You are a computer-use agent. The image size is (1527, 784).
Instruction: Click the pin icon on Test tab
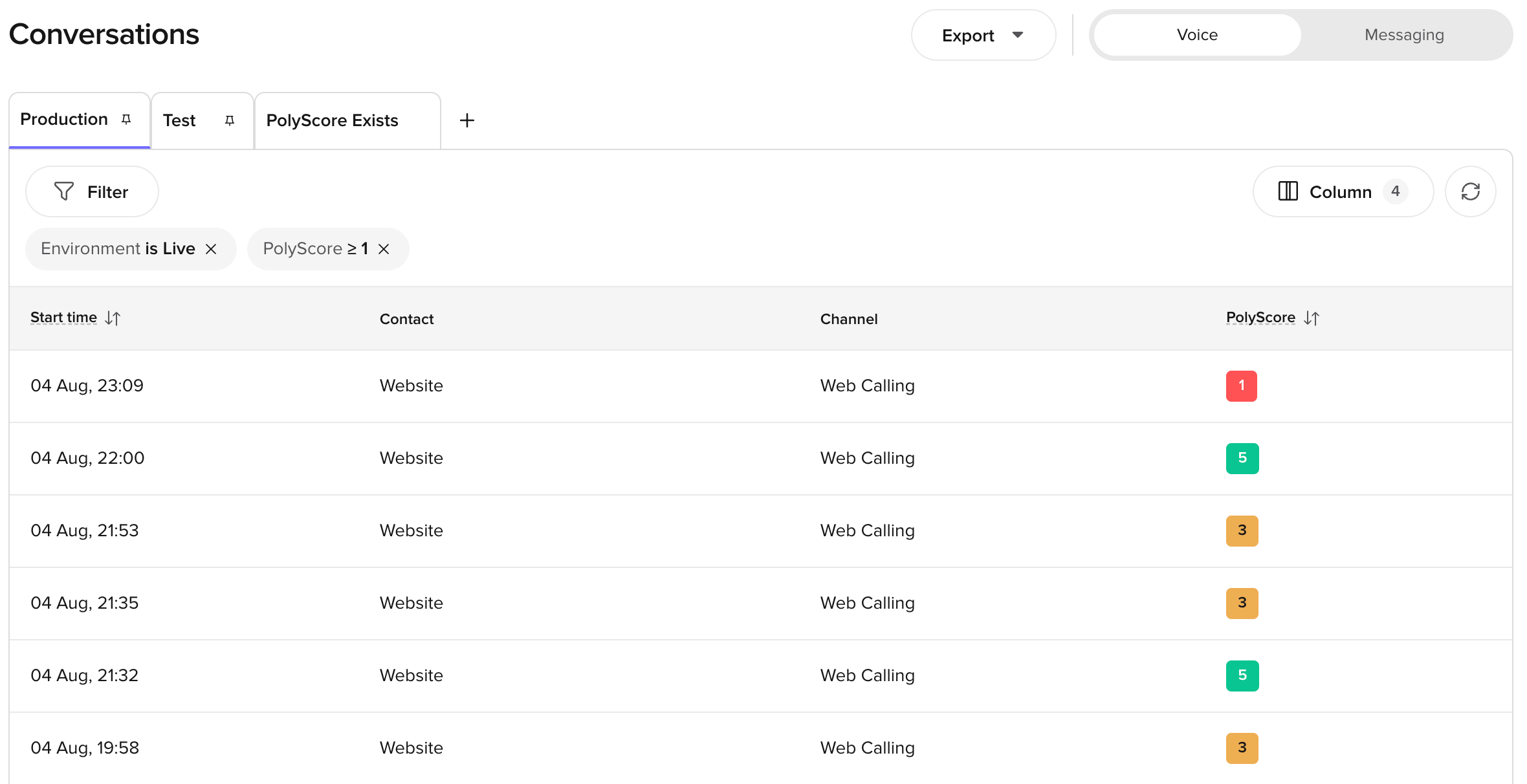(229, 121)
